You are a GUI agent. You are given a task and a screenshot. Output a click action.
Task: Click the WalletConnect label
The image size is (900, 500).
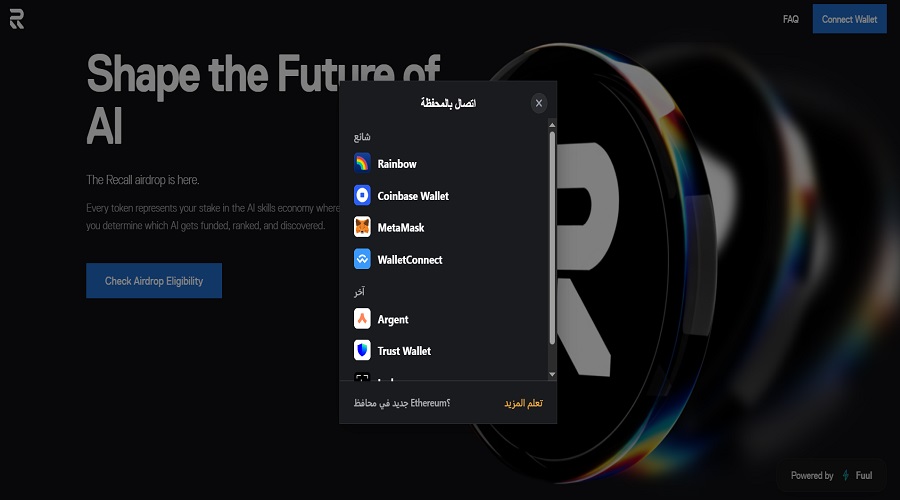pos(410,260)
